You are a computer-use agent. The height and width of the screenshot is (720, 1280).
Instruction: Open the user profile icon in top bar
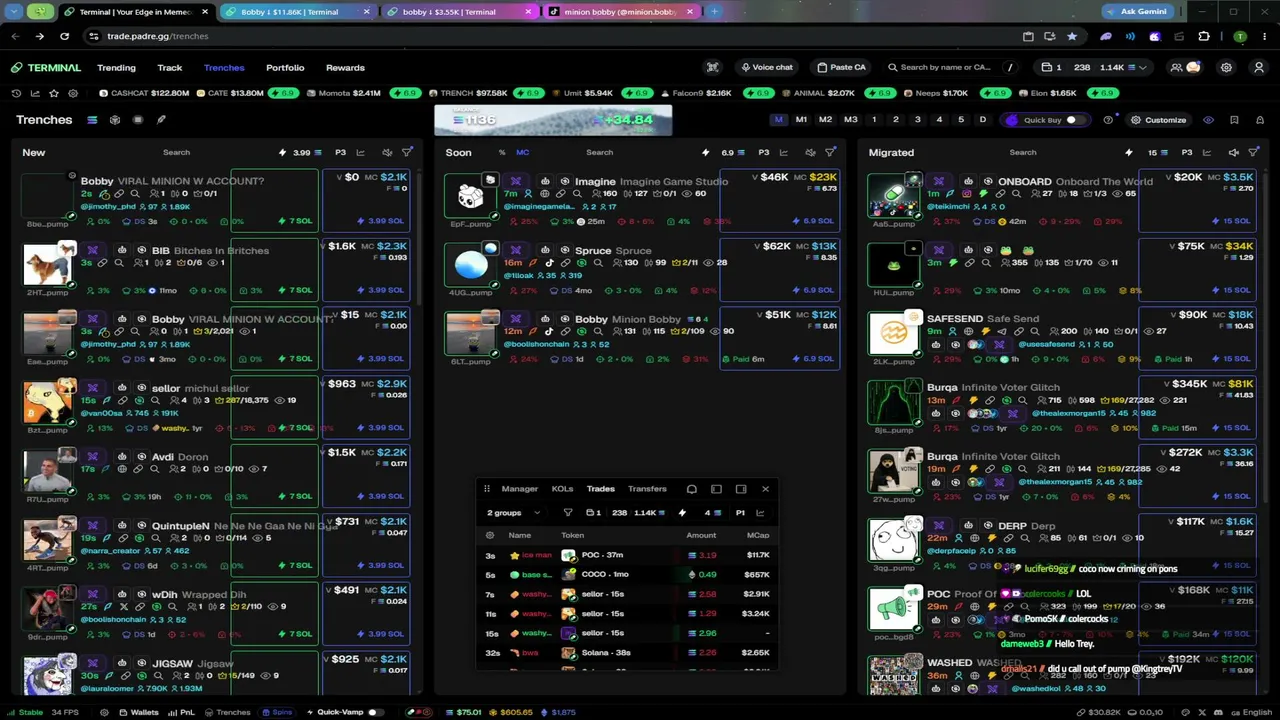pos(1259,68)
